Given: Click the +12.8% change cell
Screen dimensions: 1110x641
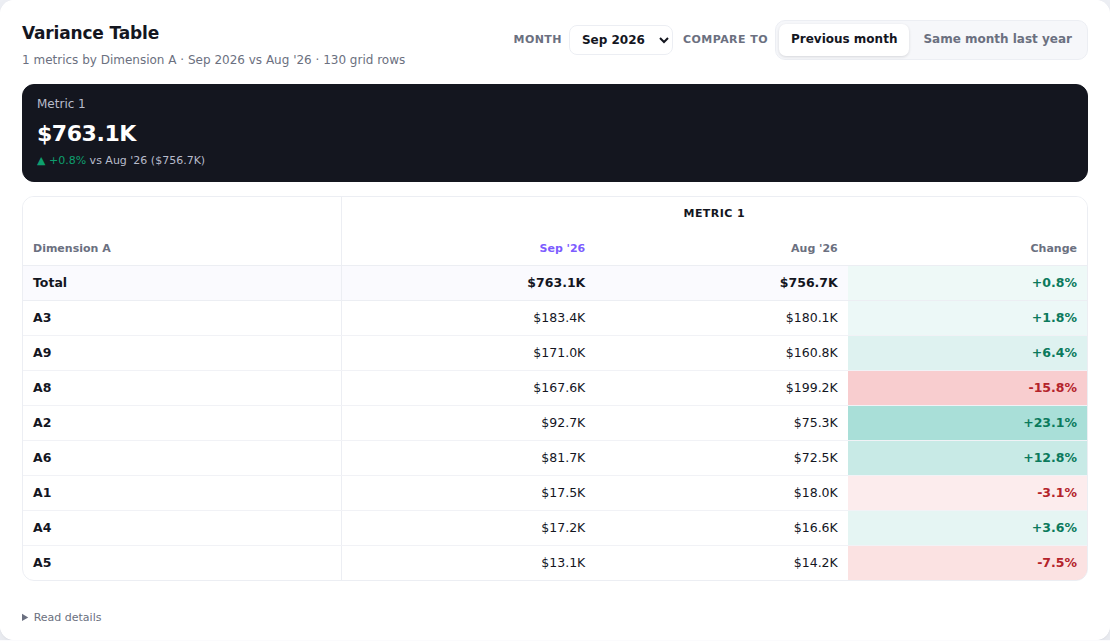Looking at the screenshot, I should coord(968,458).
